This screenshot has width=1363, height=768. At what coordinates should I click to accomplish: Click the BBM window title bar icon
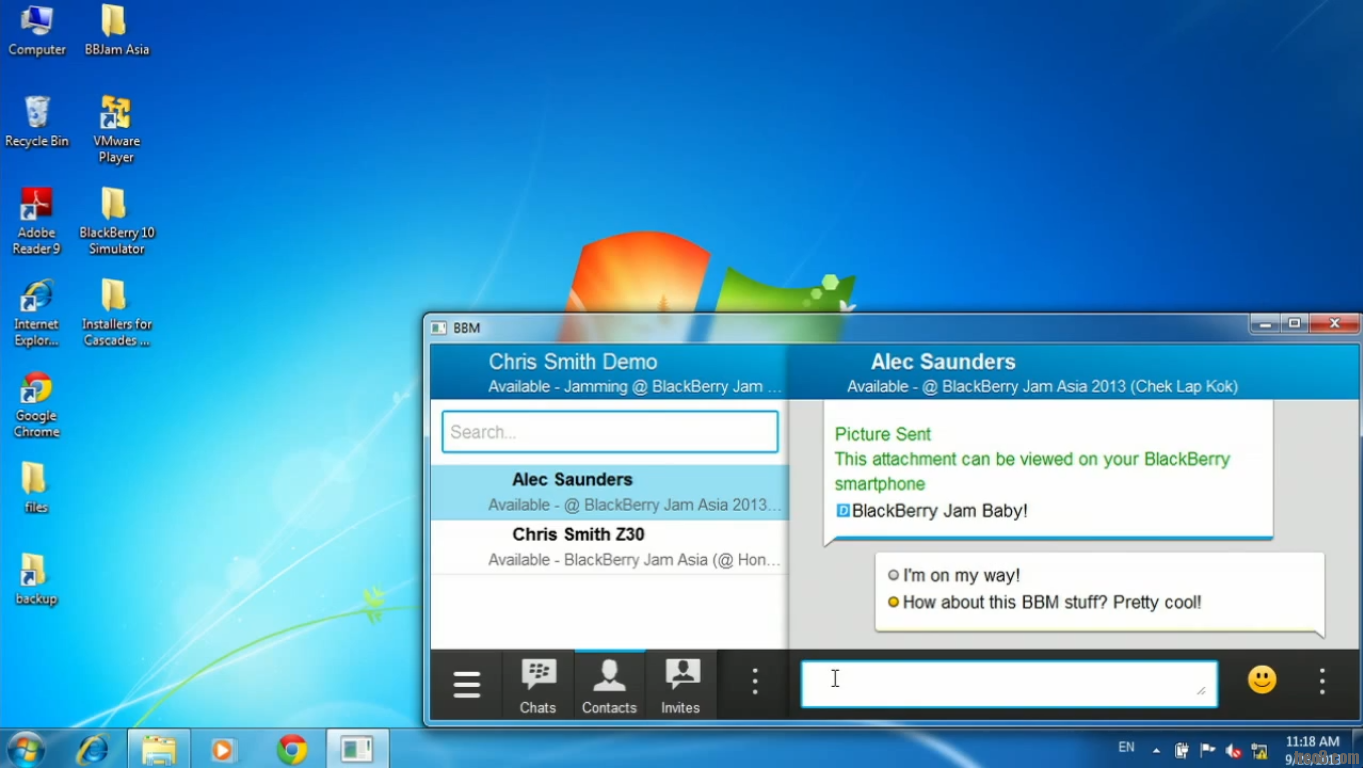click(439, 328)
